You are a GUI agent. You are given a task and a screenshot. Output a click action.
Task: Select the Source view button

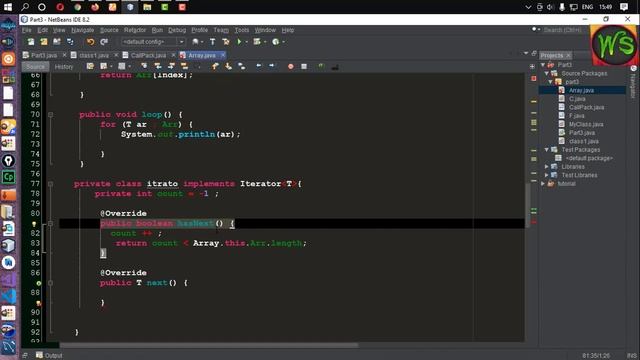(35, 67)
